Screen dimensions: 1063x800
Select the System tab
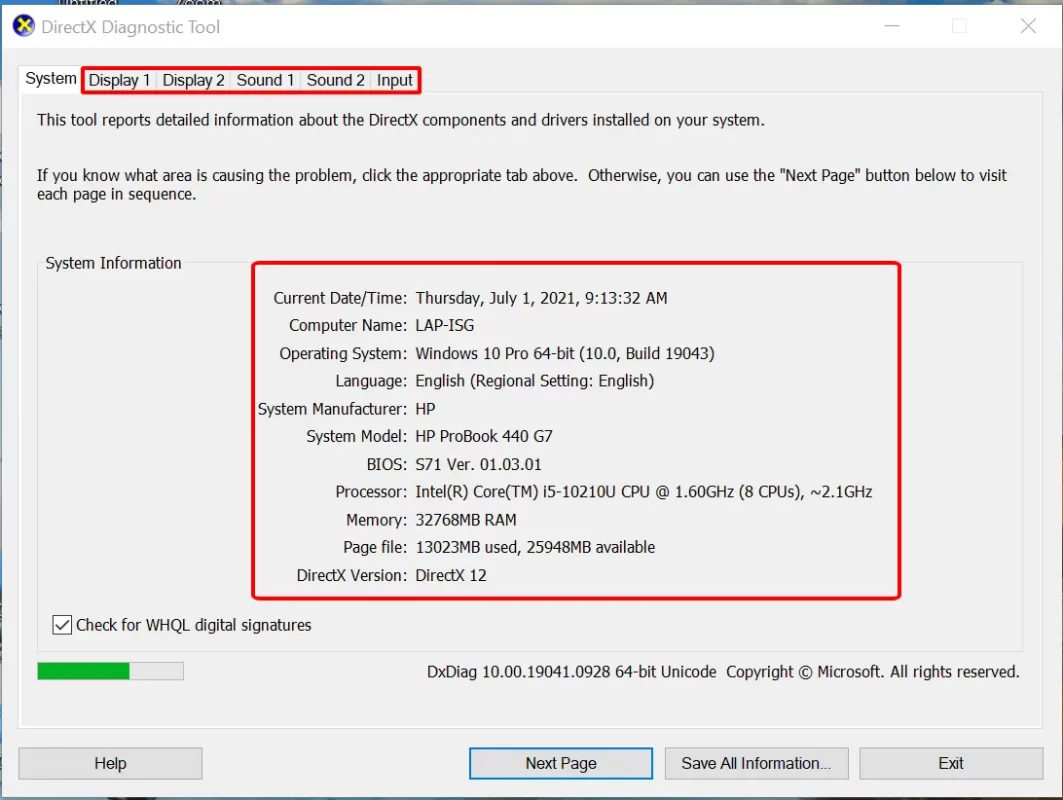(x=51, y=79)
